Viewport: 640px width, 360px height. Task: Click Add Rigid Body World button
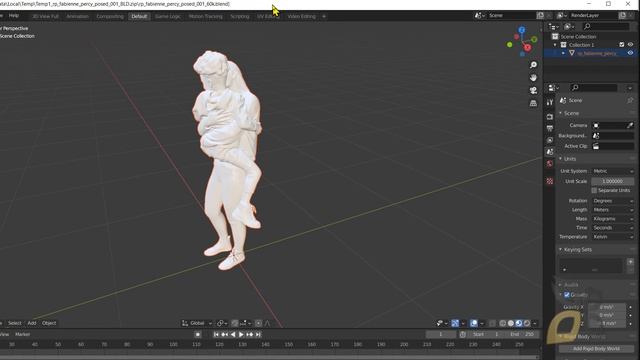(x=596, y=349)
